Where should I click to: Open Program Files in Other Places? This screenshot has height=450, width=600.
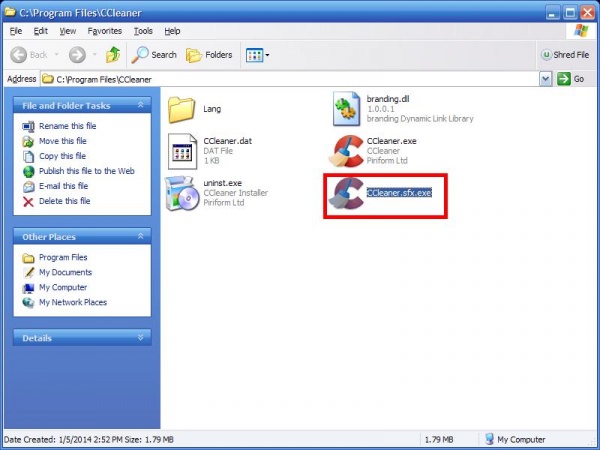click(x=63, y=257)
